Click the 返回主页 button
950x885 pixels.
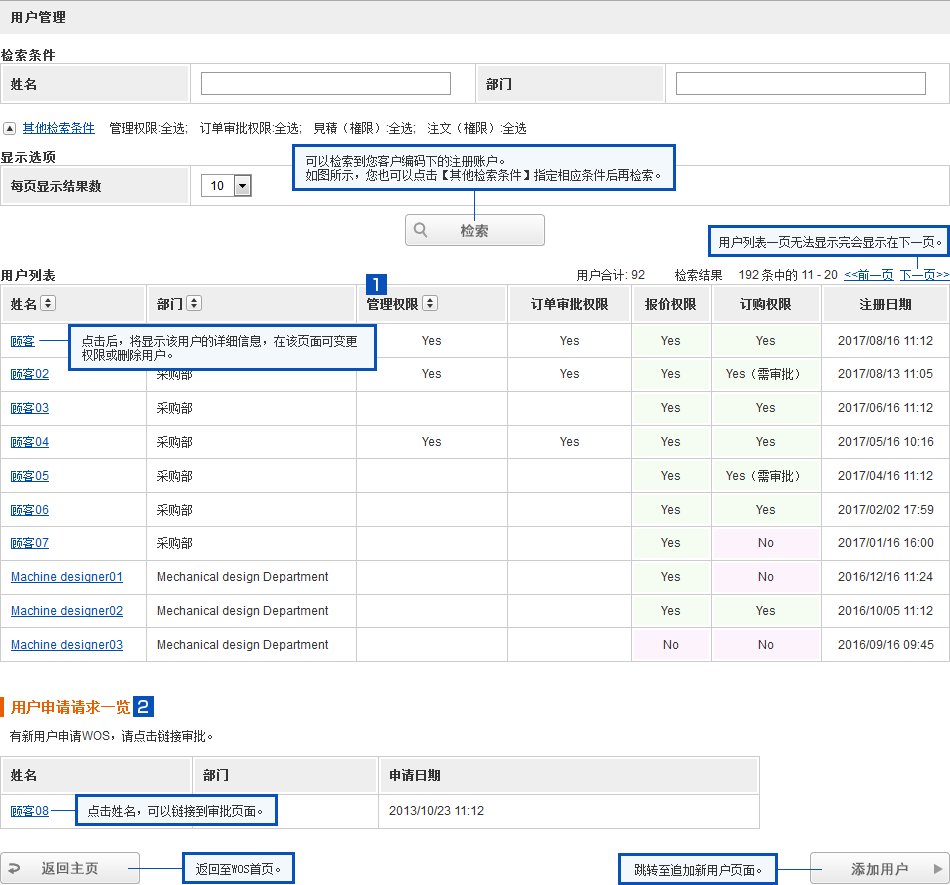[x=70, y=869]
